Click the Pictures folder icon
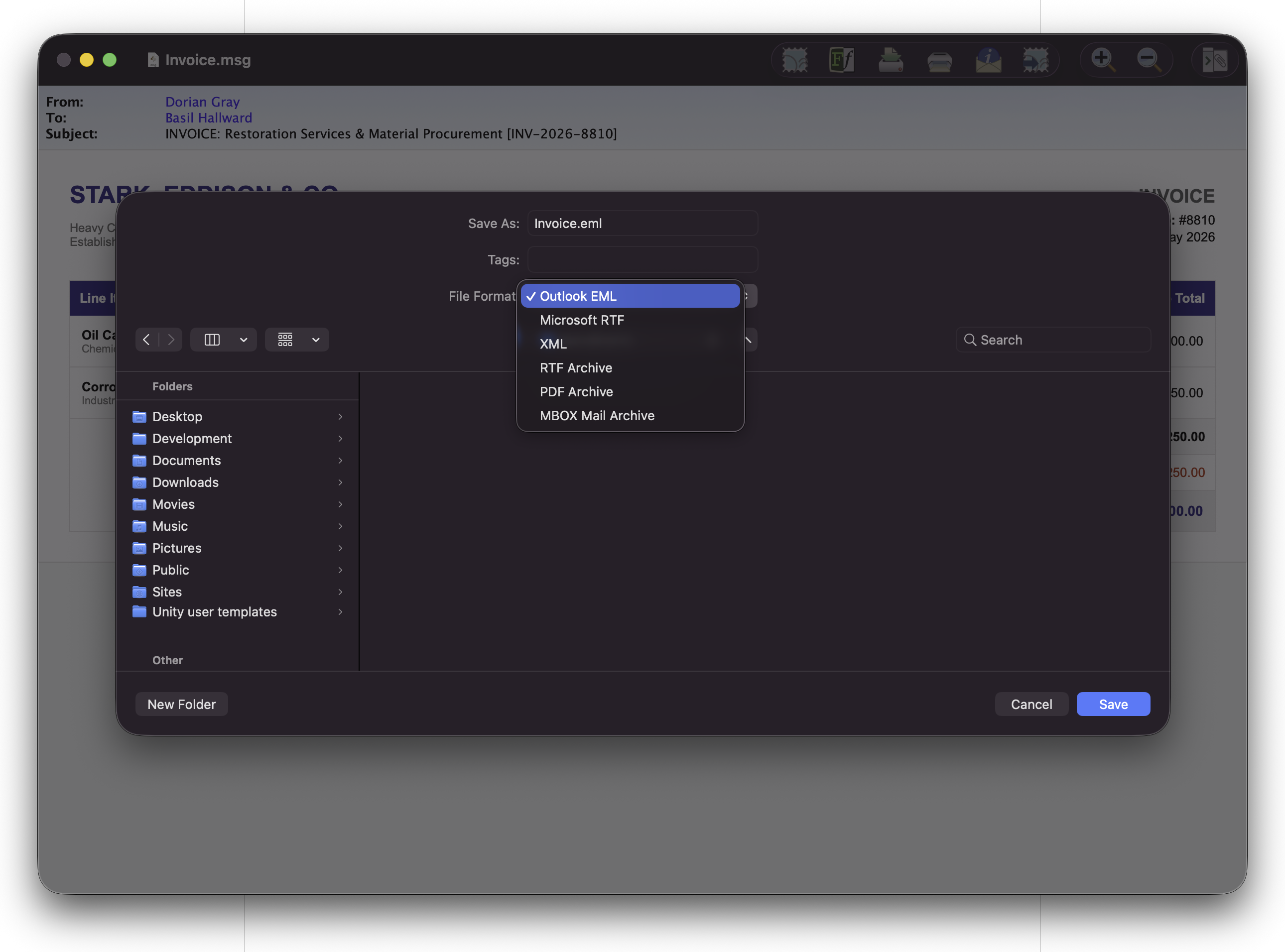Image resolution: width=1285 pixels, height=952 pixels. click(139, 548)
